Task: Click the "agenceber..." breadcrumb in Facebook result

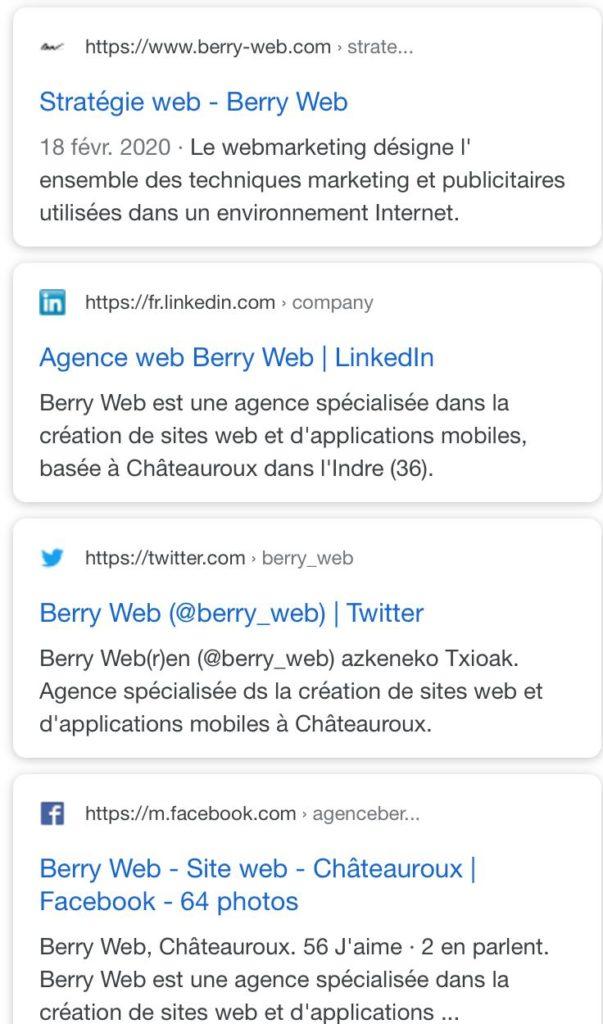Action: coord(366,814)
